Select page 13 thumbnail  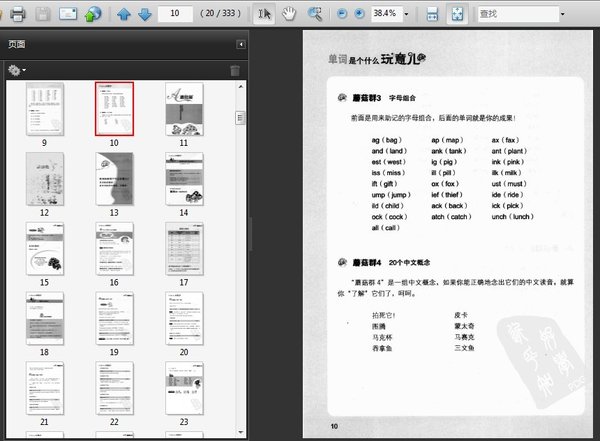[114, 179]
